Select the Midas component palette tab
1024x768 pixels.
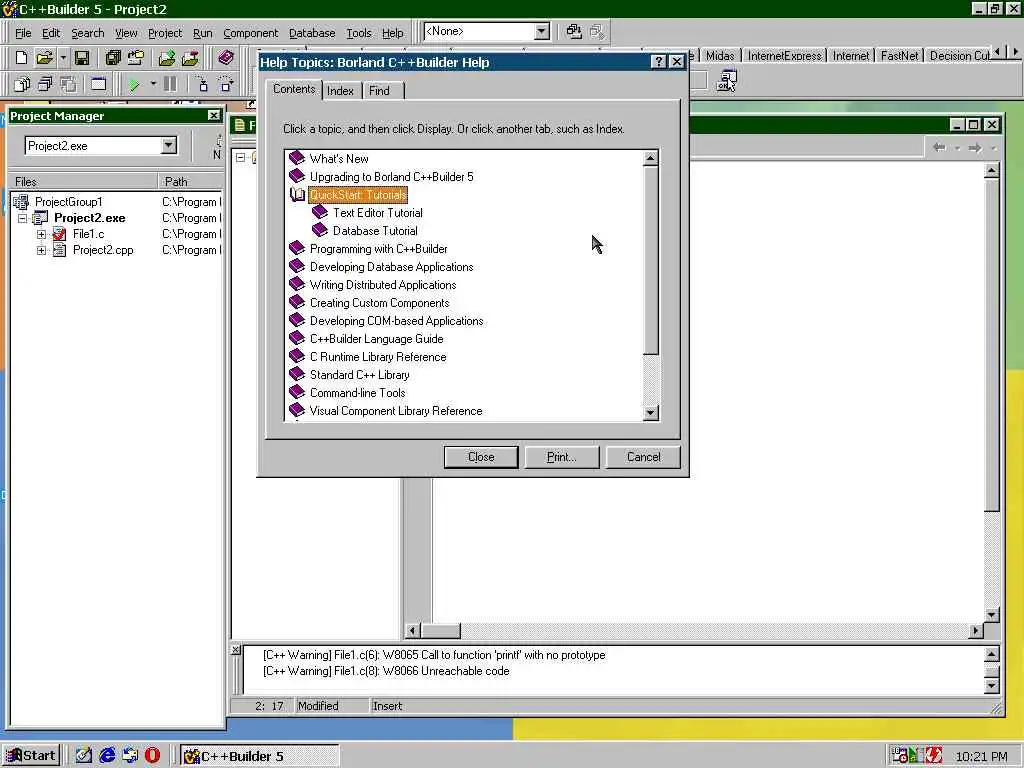720,56
